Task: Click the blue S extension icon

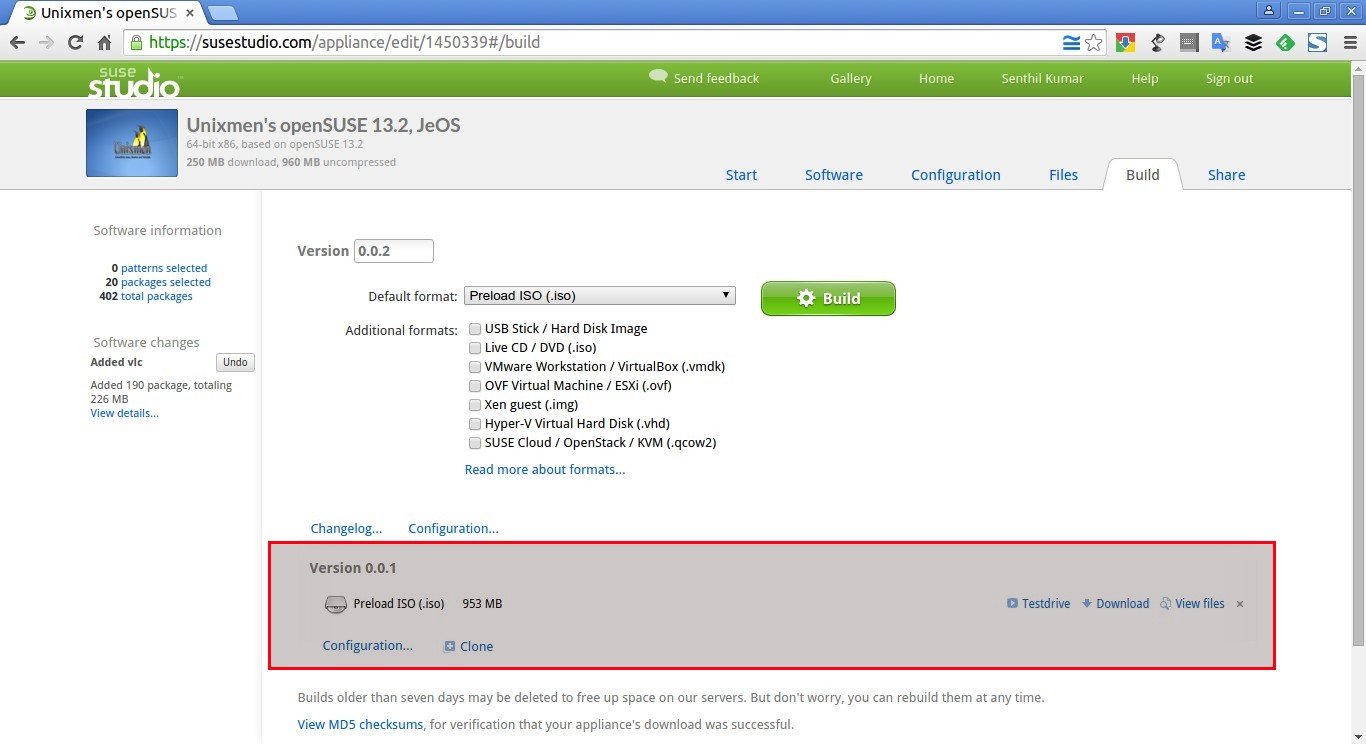Action: 1317,43
